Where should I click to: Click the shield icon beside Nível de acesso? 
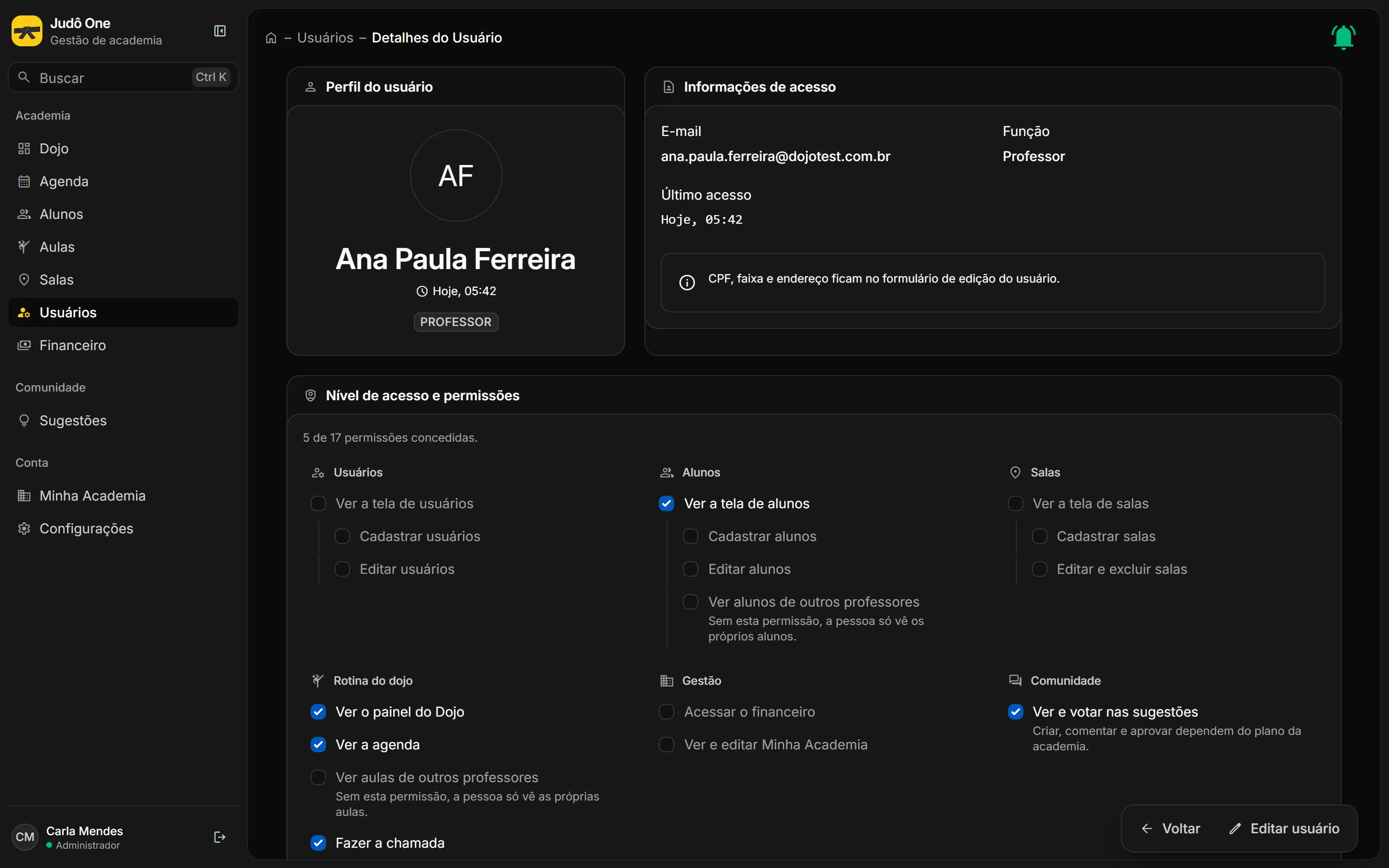pos(311,395)
